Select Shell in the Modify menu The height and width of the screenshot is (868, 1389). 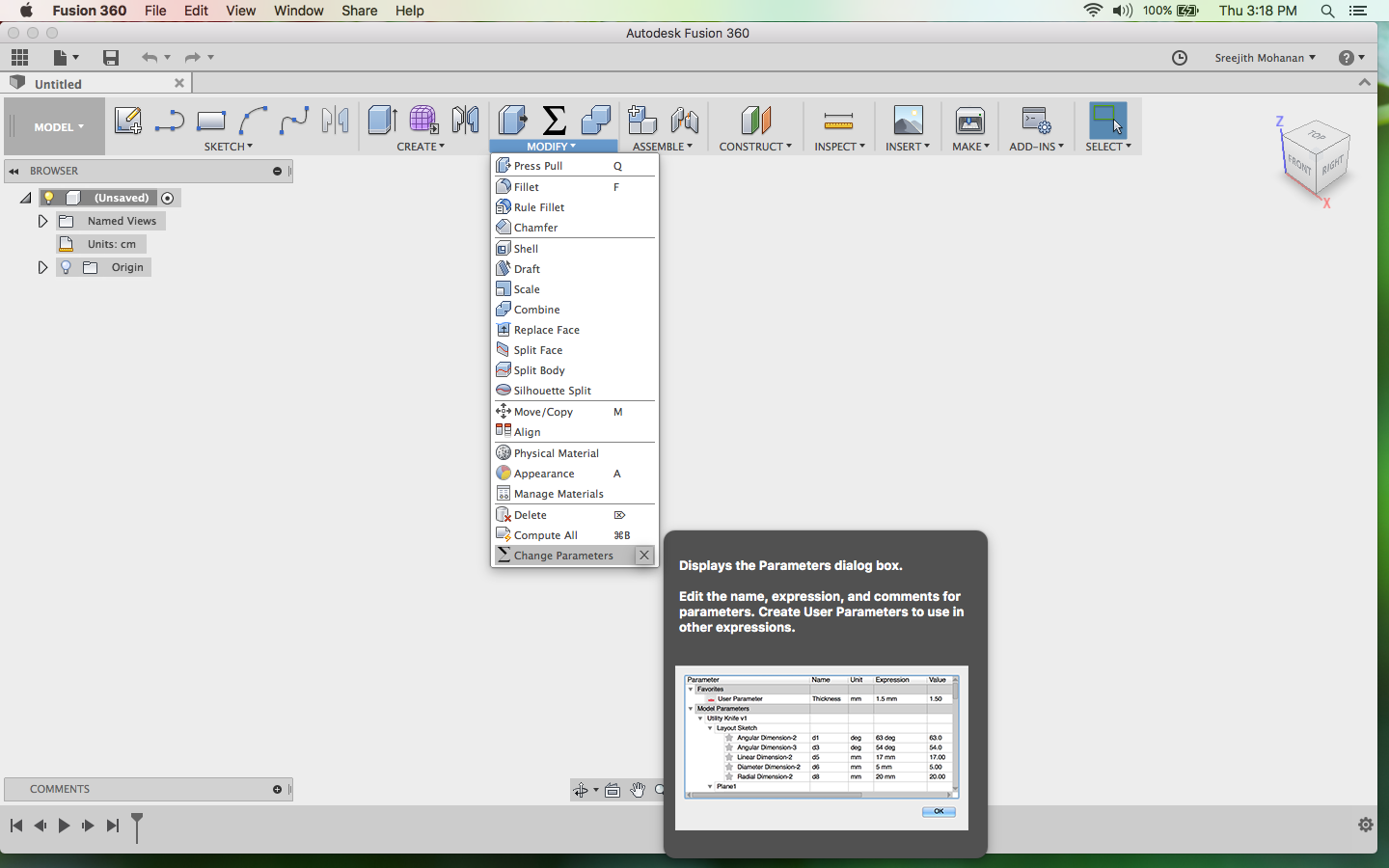[x=575, y=249]
